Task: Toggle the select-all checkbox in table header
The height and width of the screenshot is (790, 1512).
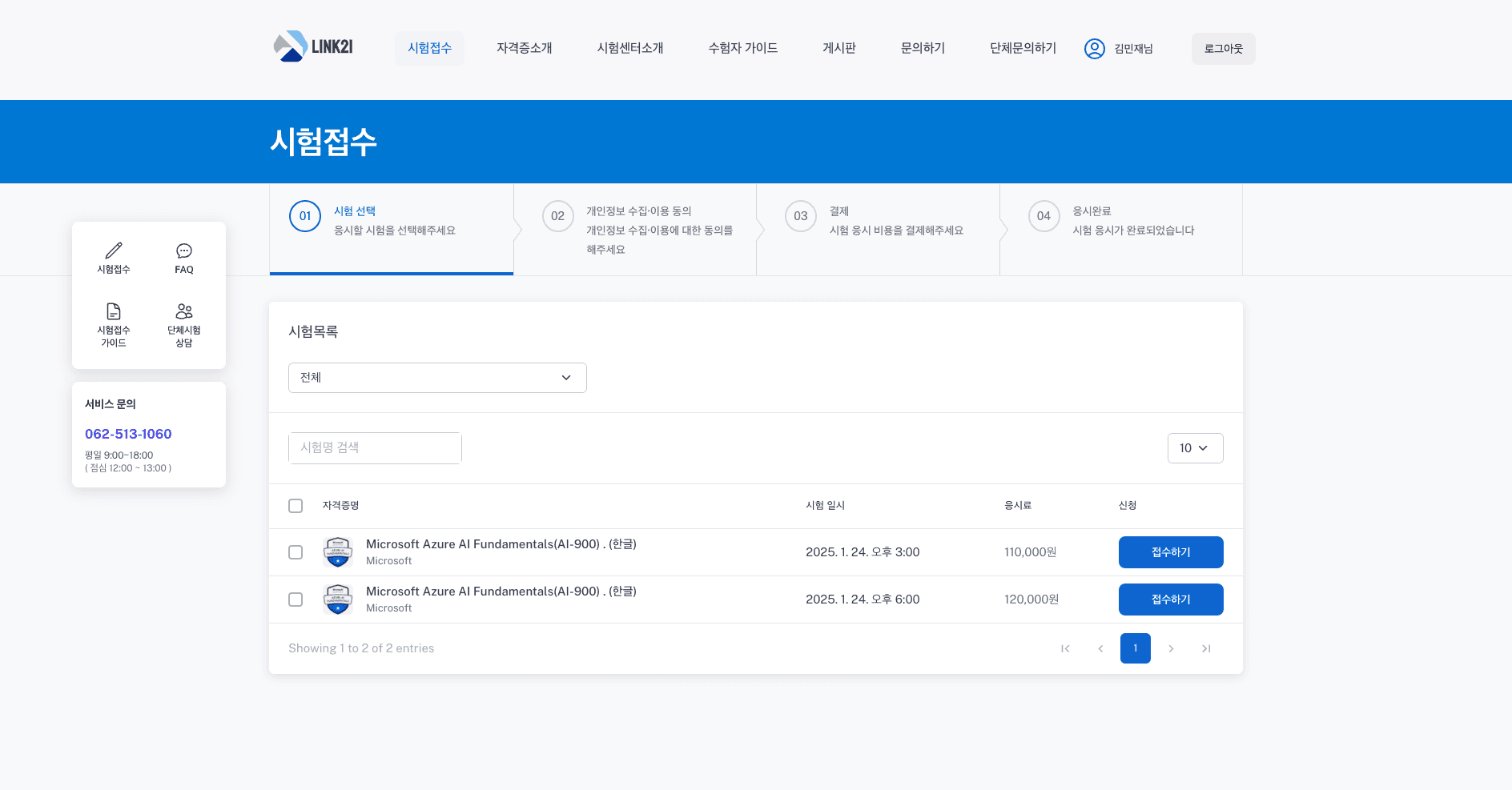Action: tap(296, 506)
